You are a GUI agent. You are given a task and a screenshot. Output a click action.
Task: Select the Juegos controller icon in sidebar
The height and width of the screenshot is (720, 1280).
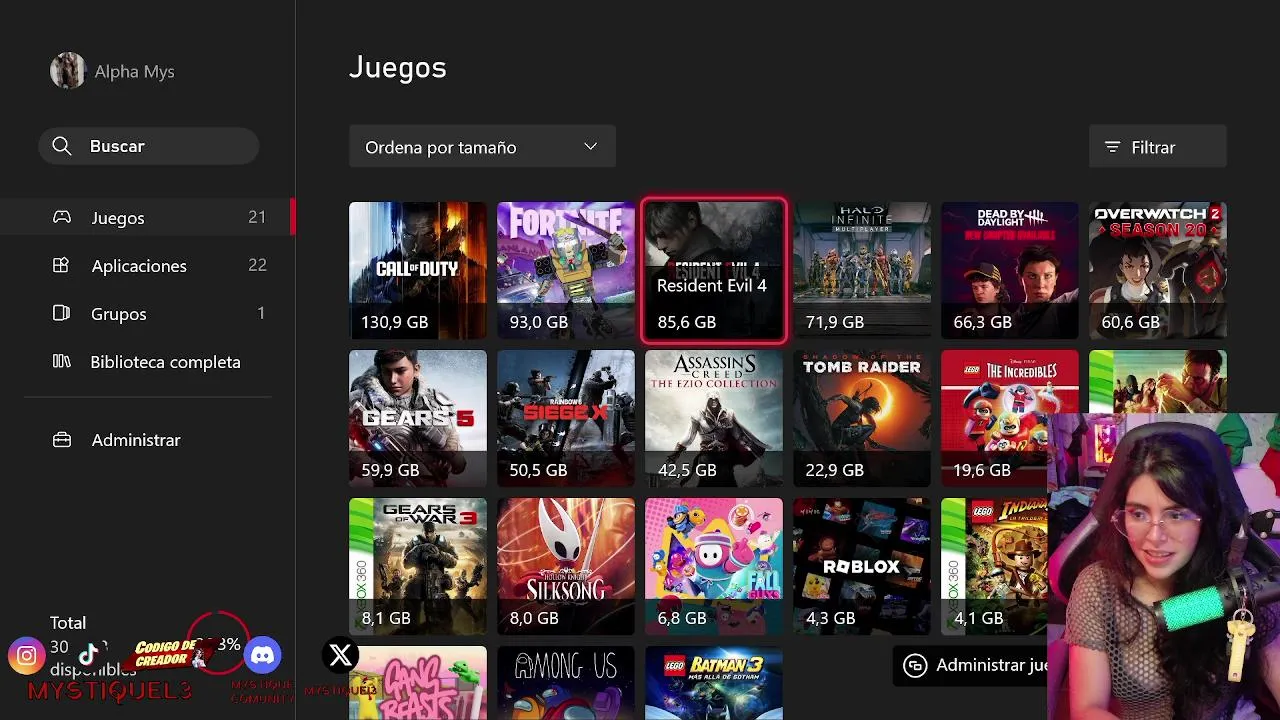(62, 217)
